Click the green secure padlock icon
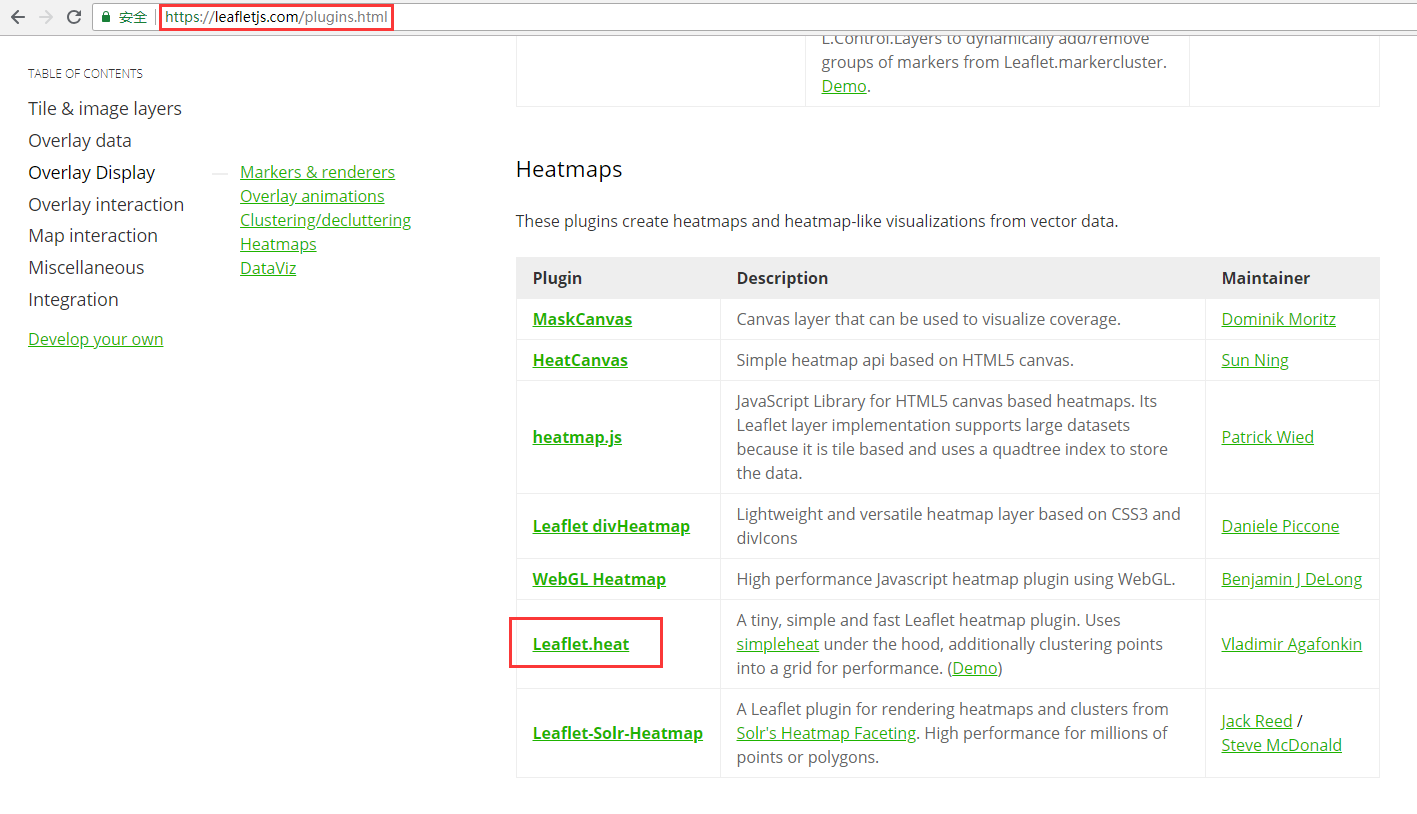 pos(107,17)
